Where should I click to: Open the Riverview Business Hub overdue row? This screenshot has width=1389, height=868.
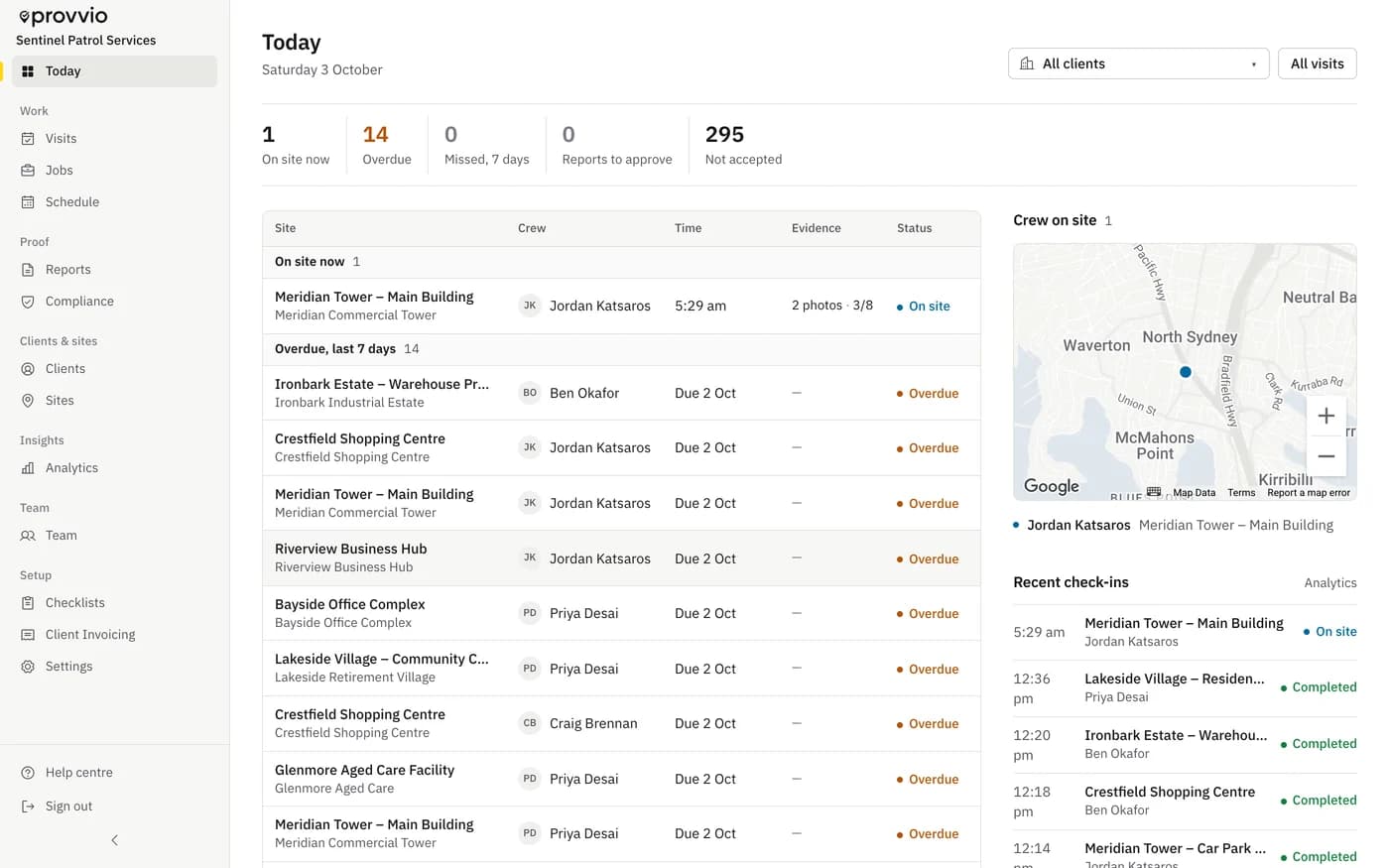pos(621,558)
